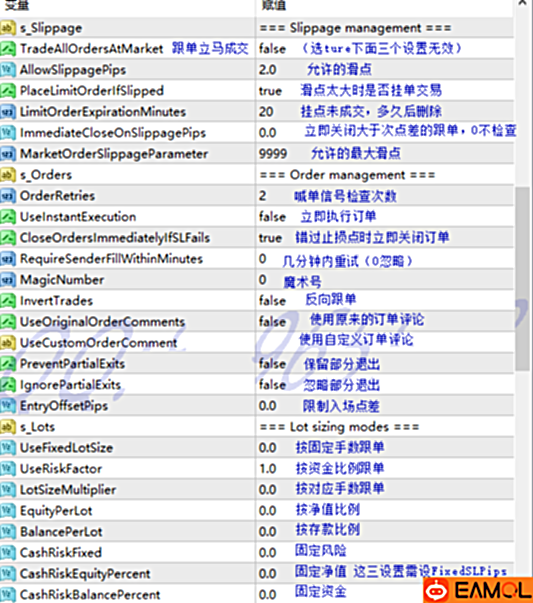533x603 pixels.
Task: Toggle the PlaceLimitOrderIfSlipped true value
Action: 270,91
